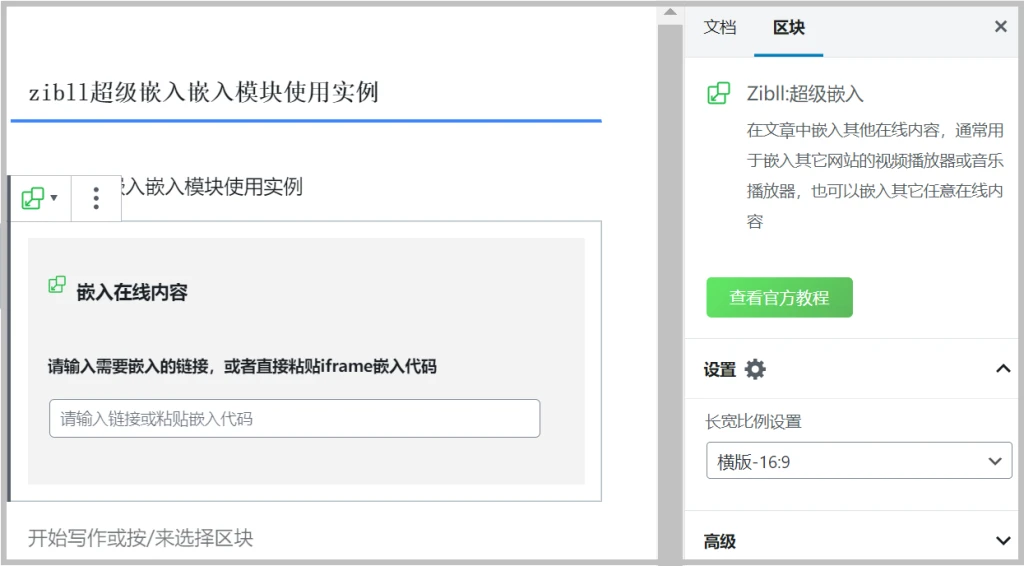Click the settings gear icon next to 设置

point(755,369)
